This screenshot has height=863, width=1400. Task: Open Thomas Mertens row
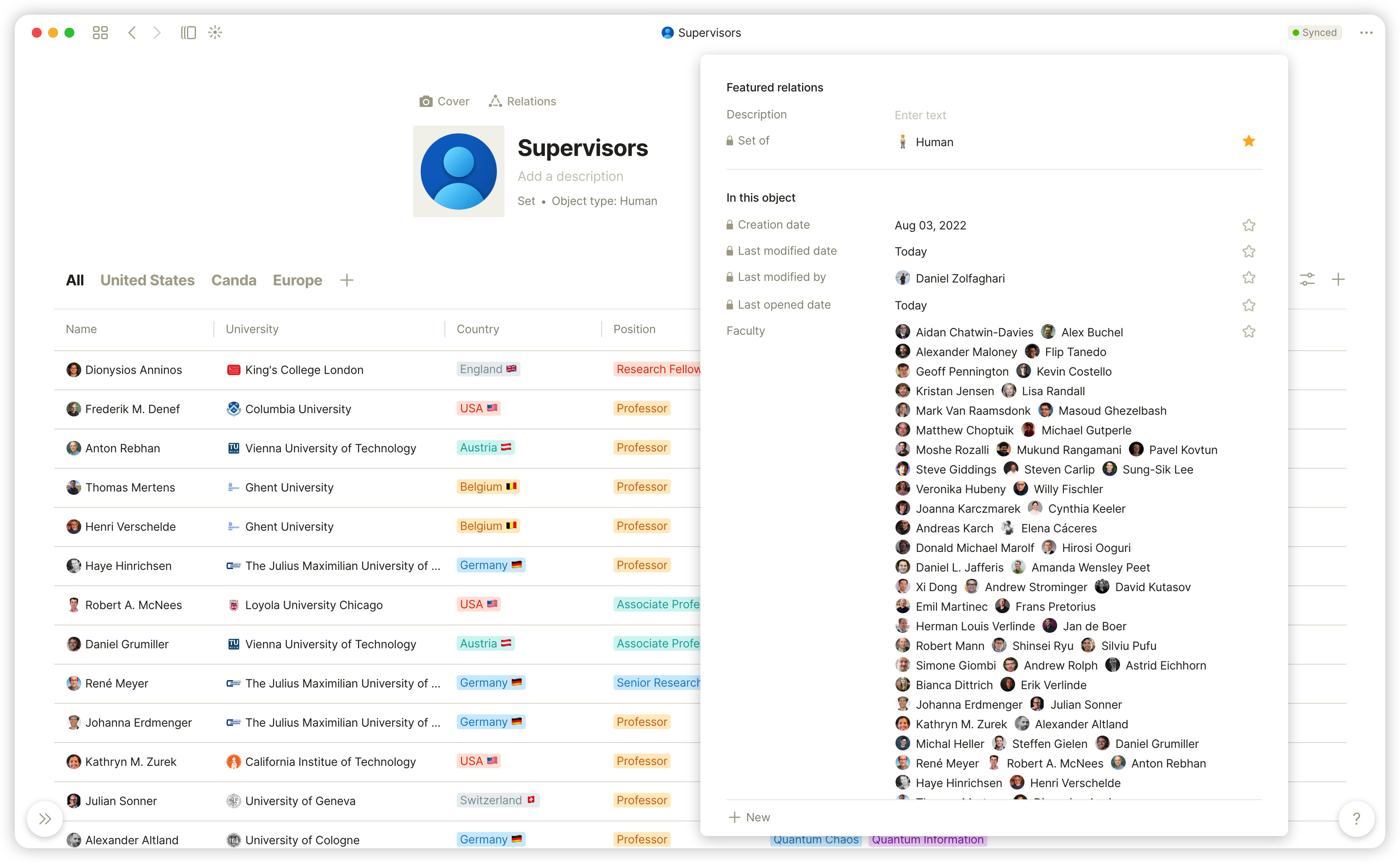pos(121,487)
